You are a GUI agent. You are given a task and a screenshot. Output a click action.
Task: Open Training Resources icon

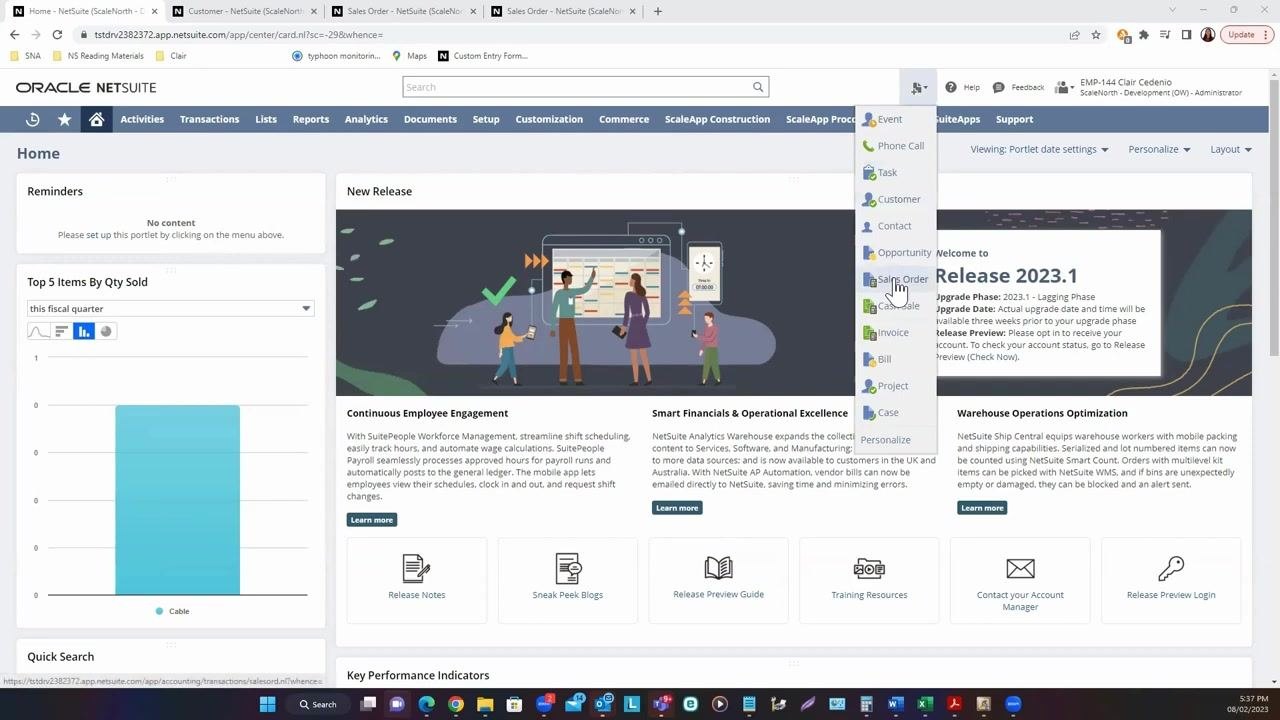pos(869,569)
